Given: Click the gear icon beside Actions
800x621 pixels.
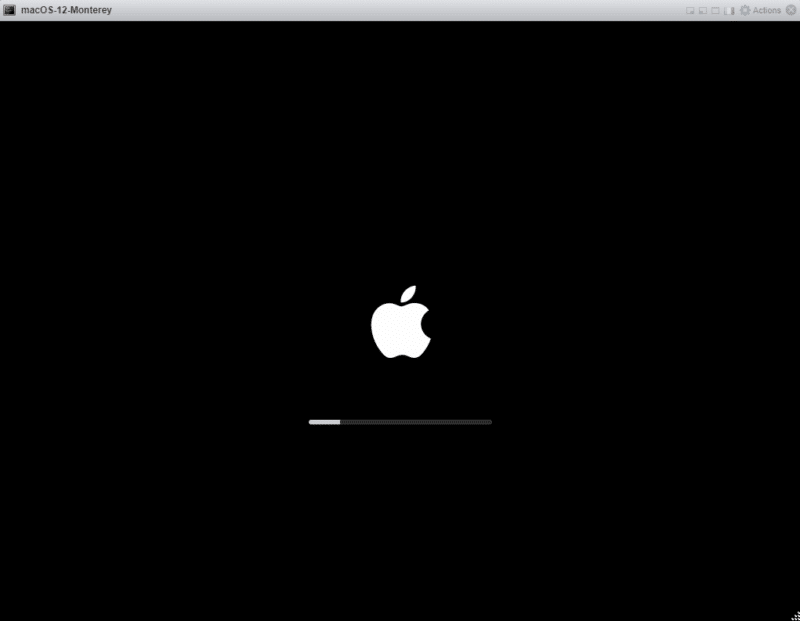Looking at the screenshot, I should 745,9.
